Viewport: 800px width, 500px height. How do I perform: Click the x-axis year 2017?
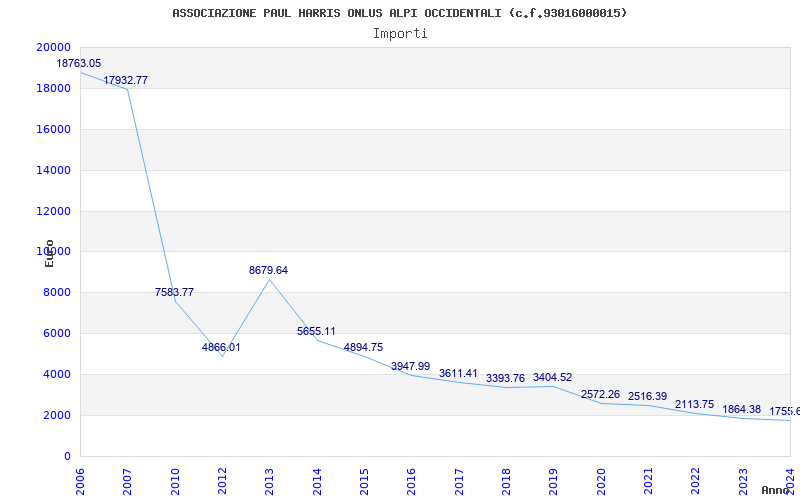[x=459, y=482]
